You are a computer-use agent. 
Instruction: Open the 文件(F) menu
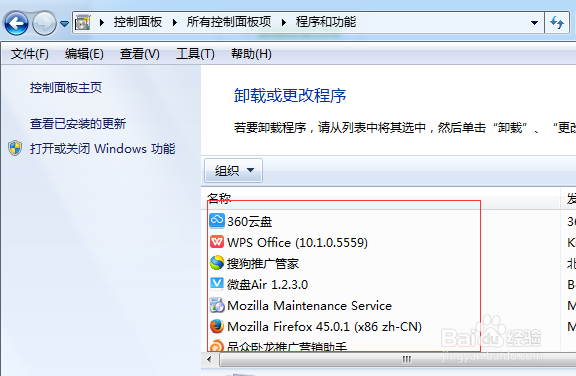(30, 54)
